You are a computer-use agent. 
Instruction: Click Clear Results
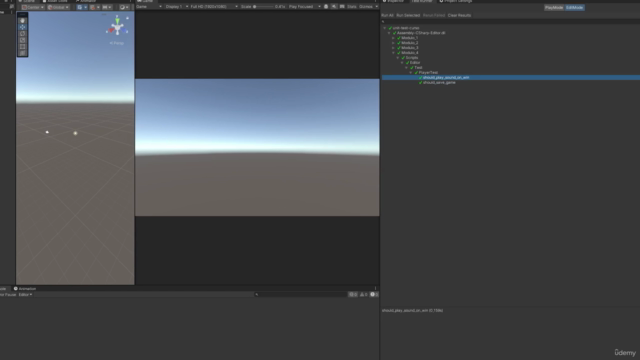459,16
